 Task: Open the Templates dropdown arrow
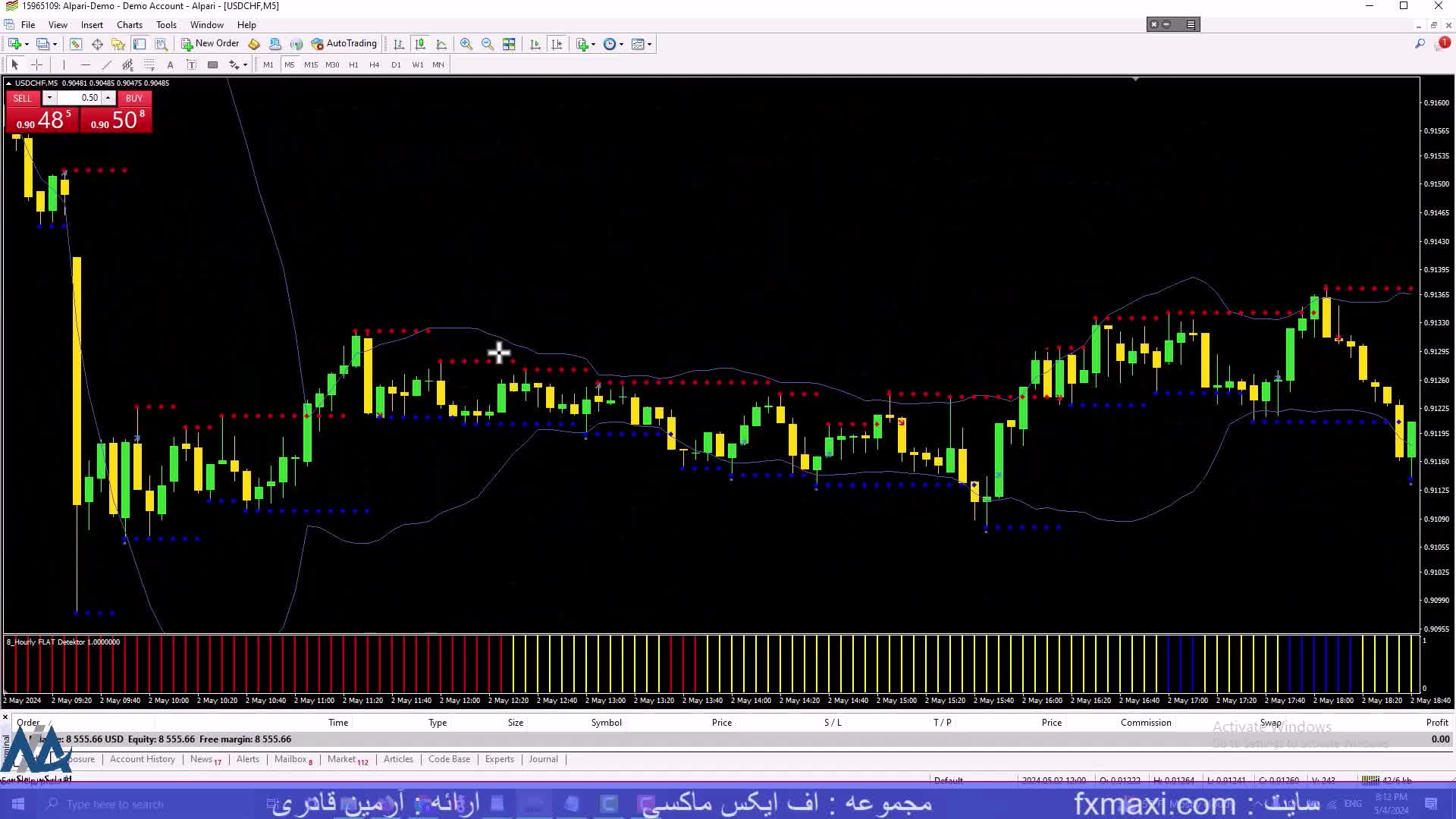649,44
